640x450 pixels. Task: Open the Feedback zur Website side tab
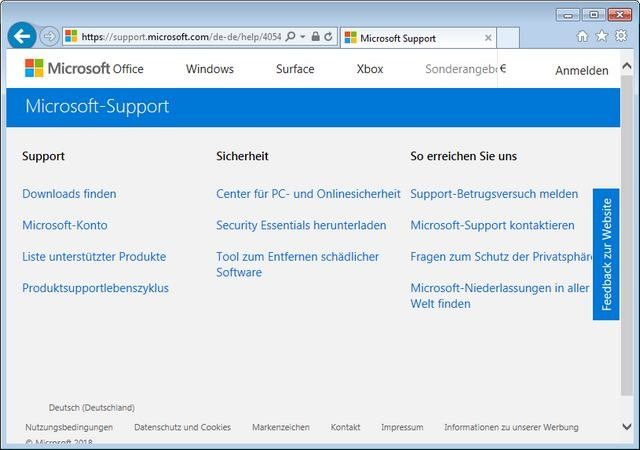pyautogui.click(x=606, y=254)
